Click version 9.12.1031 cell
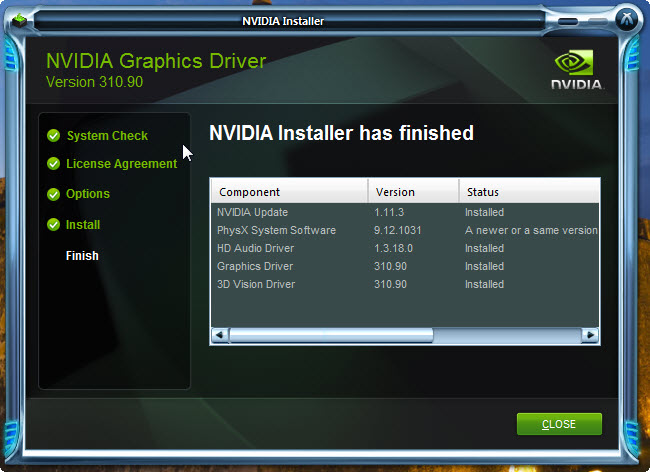The width and height of the screenshot is (650, 472). coord(398,230)
